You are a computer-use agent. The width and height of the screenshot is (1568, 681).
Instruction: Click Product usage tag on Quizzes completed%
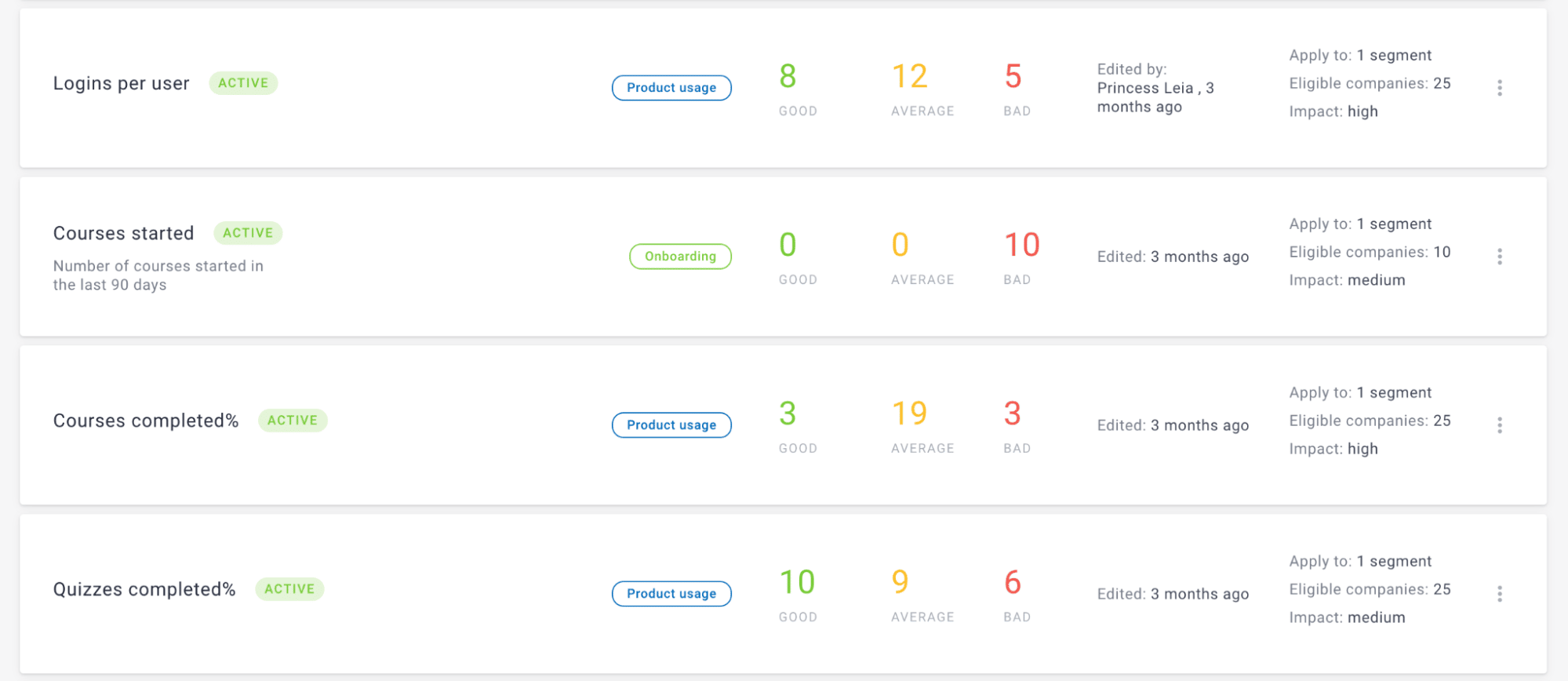pos(671,594)
